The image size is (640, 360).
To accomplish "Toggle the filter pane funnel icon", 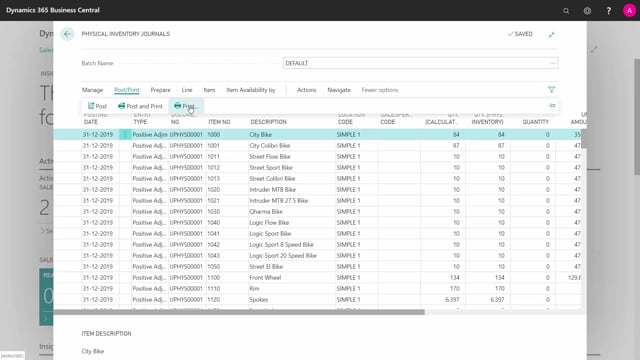I will click(x=551, y=89).
